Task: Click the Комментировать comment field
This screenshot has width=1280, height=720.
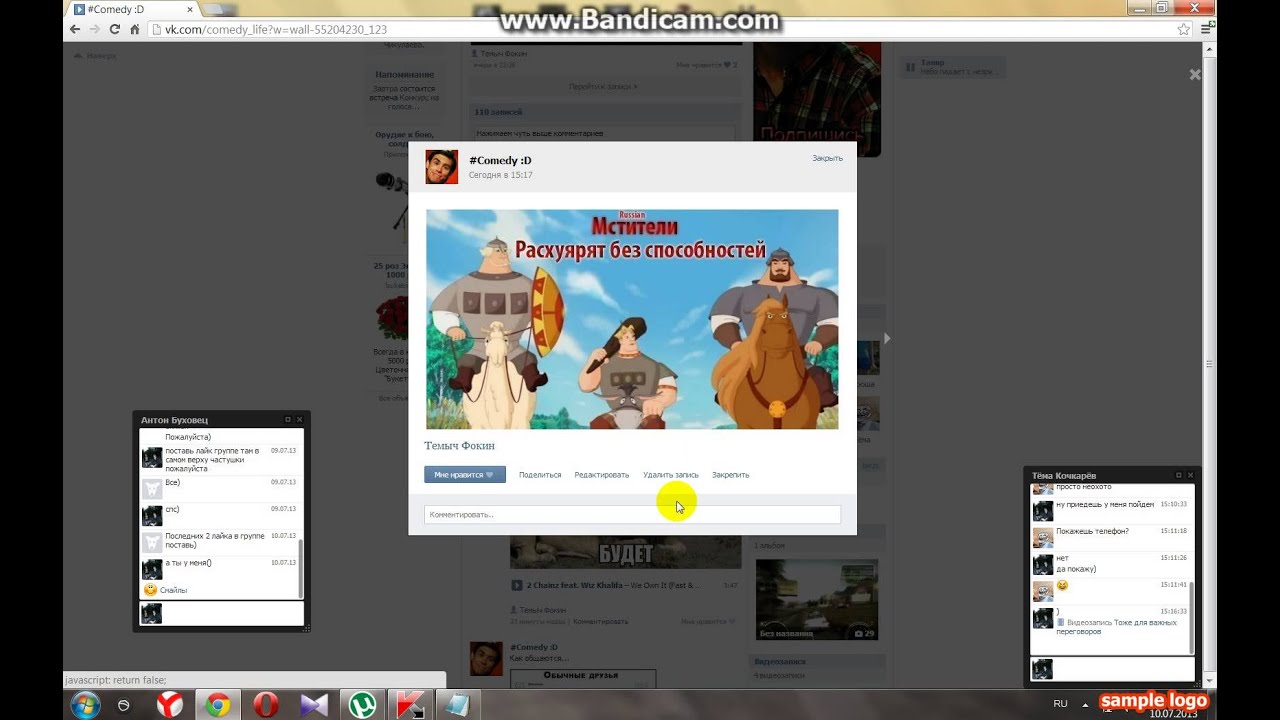Action: click(632, 514)
